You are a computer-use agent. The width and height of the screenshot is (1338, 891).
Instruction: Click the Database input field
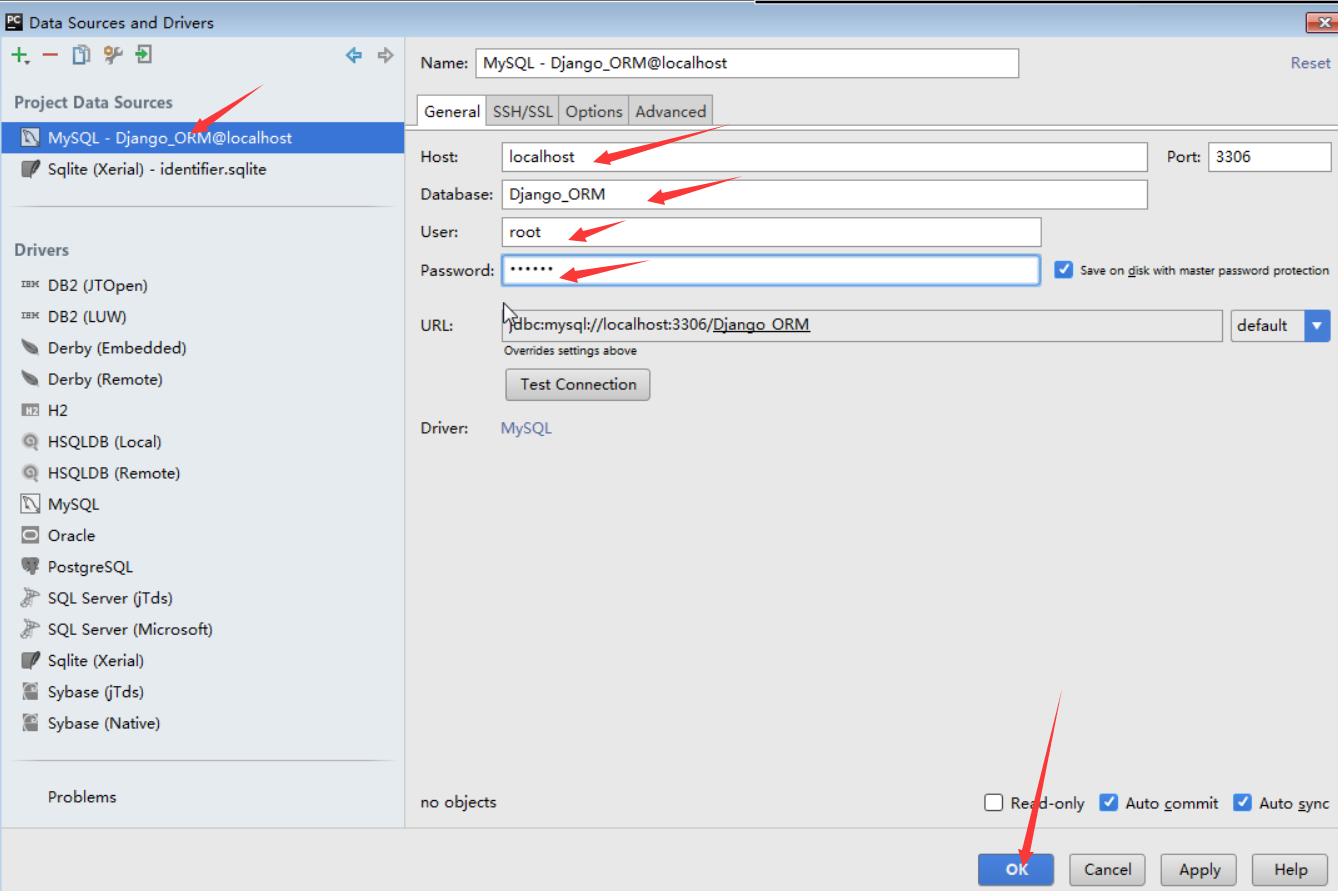[825, 194]
